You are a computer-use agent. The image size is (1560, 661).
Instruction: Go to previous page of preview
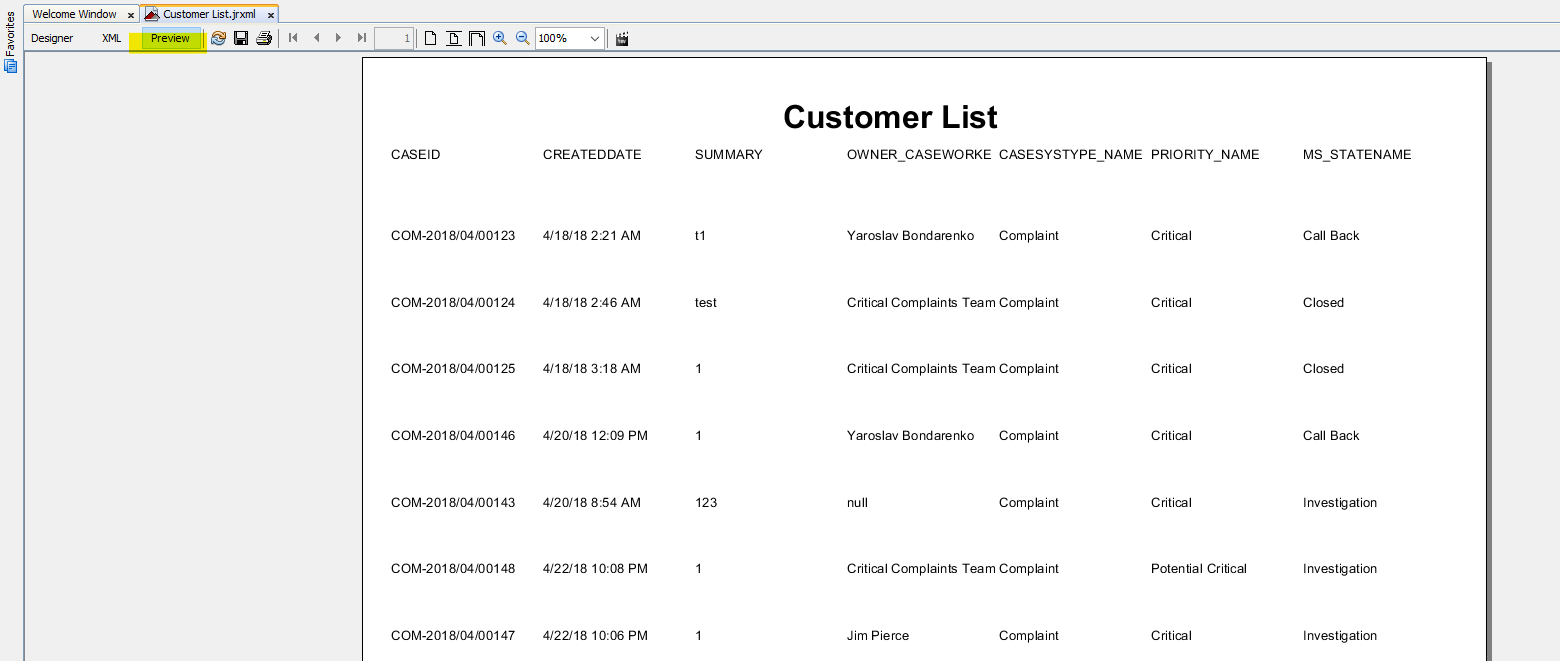point(316,38)
